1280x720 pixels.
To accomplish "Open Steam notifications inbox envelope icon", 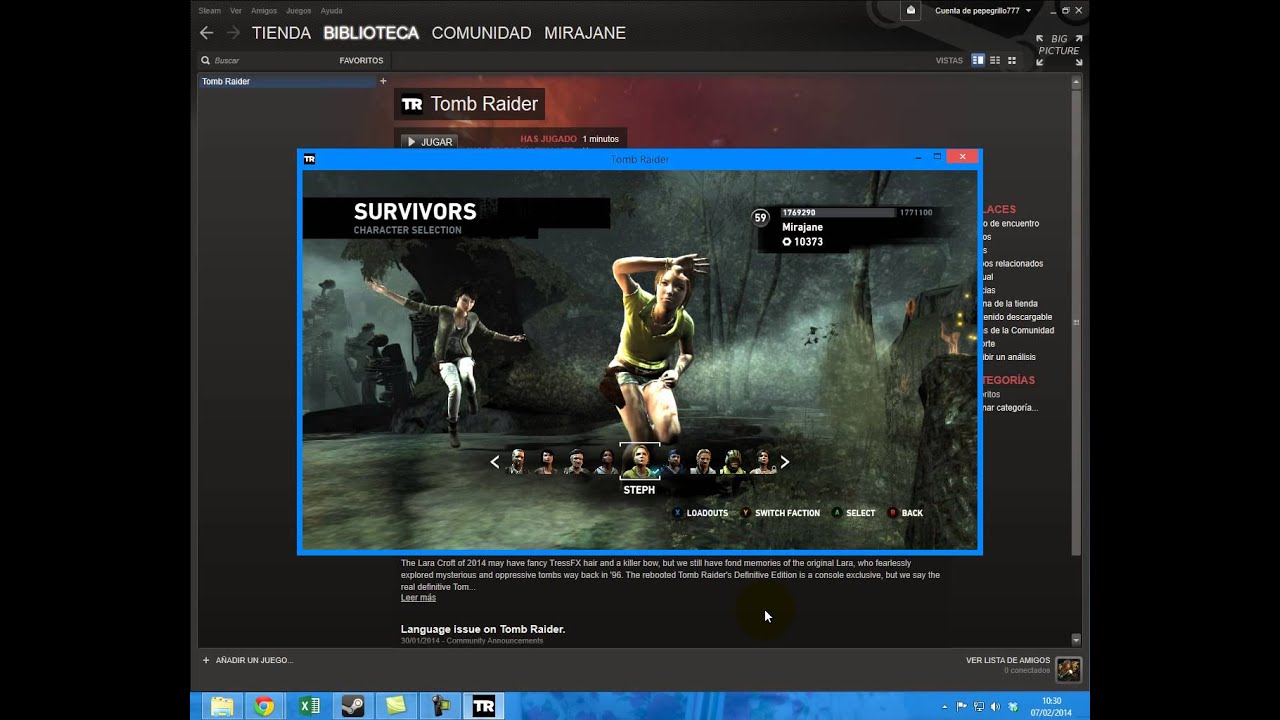I will pyautogui.click(x=911, y=10).
